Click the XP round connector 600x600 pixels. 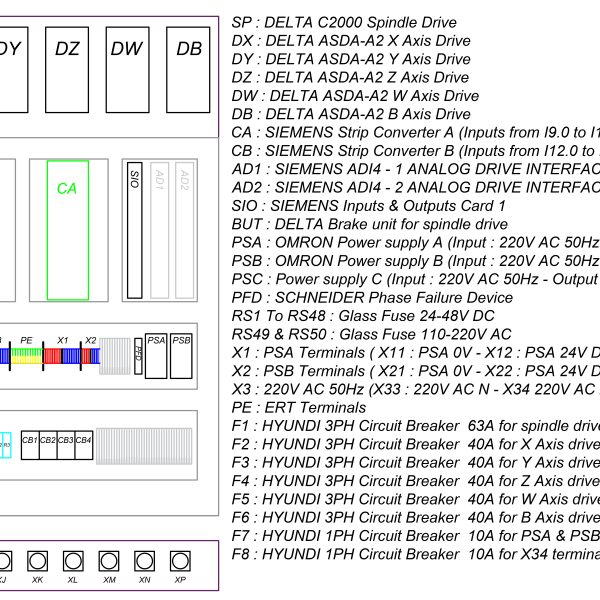pyautogui.click(x=179, y=560)
